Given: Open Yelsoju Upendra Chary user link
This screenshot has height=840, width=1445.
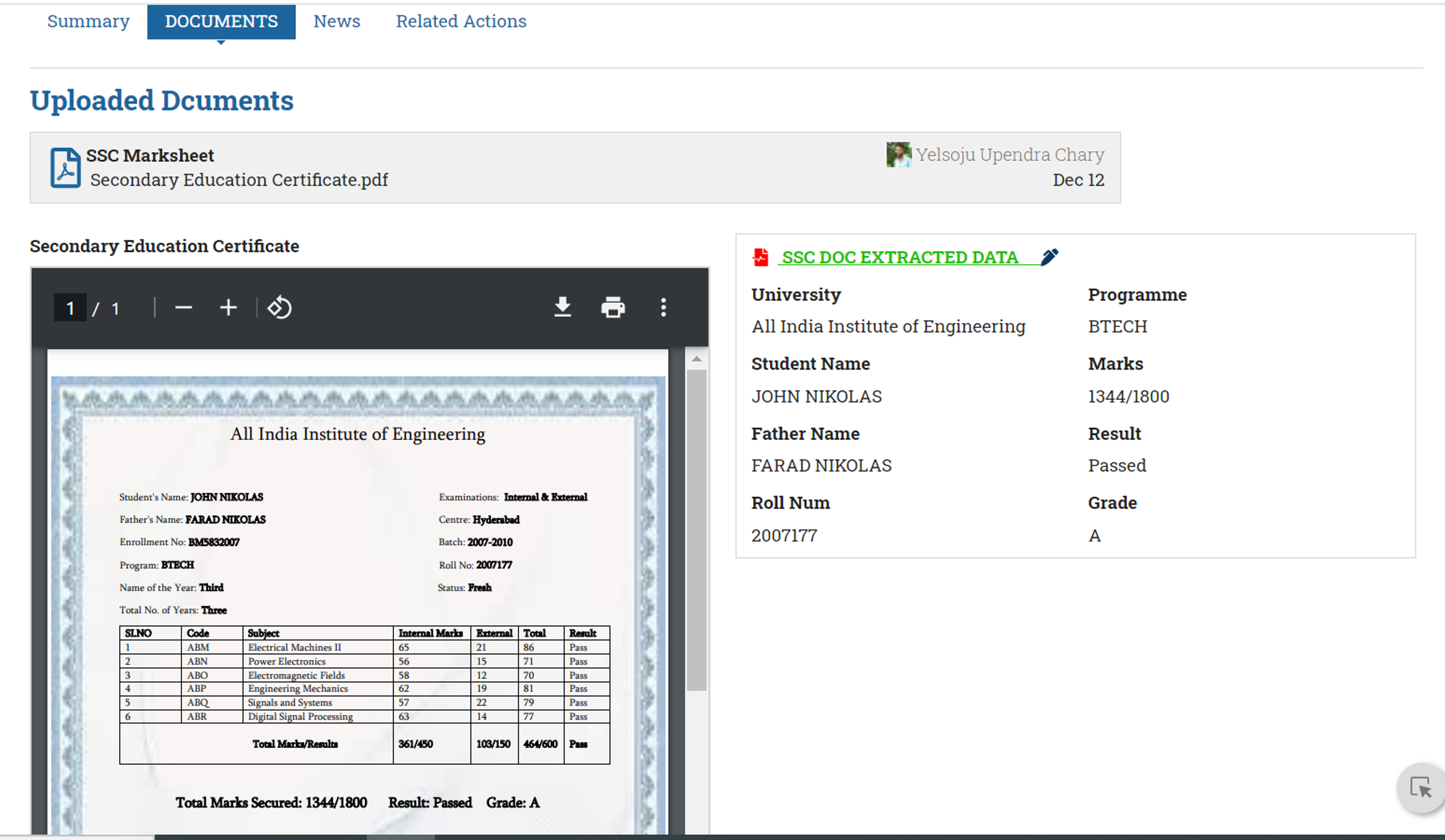Looking at the screenshot, I should click(1010, 155).
